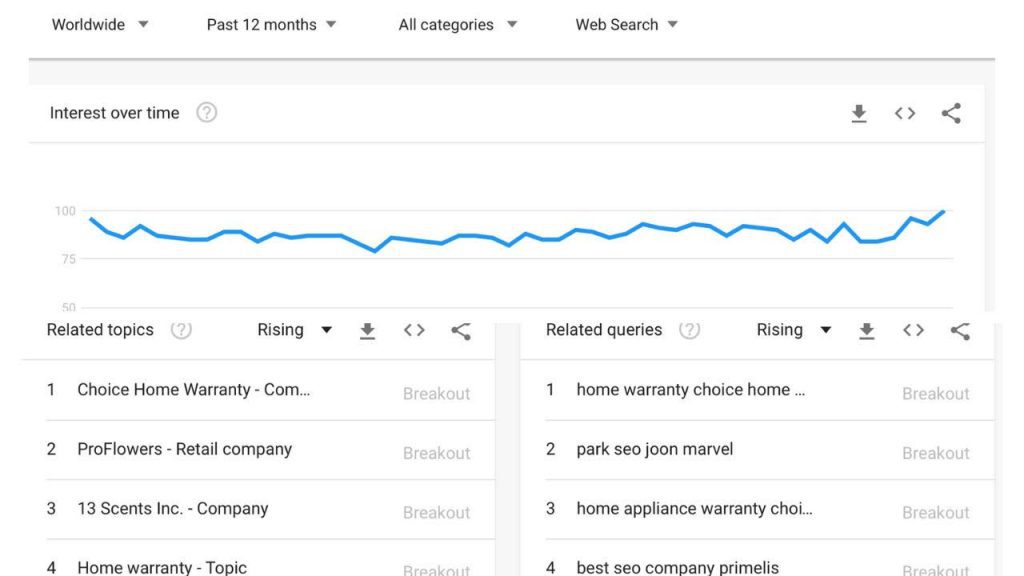Open embed code for Interest over time

click(x=904, y=114)
